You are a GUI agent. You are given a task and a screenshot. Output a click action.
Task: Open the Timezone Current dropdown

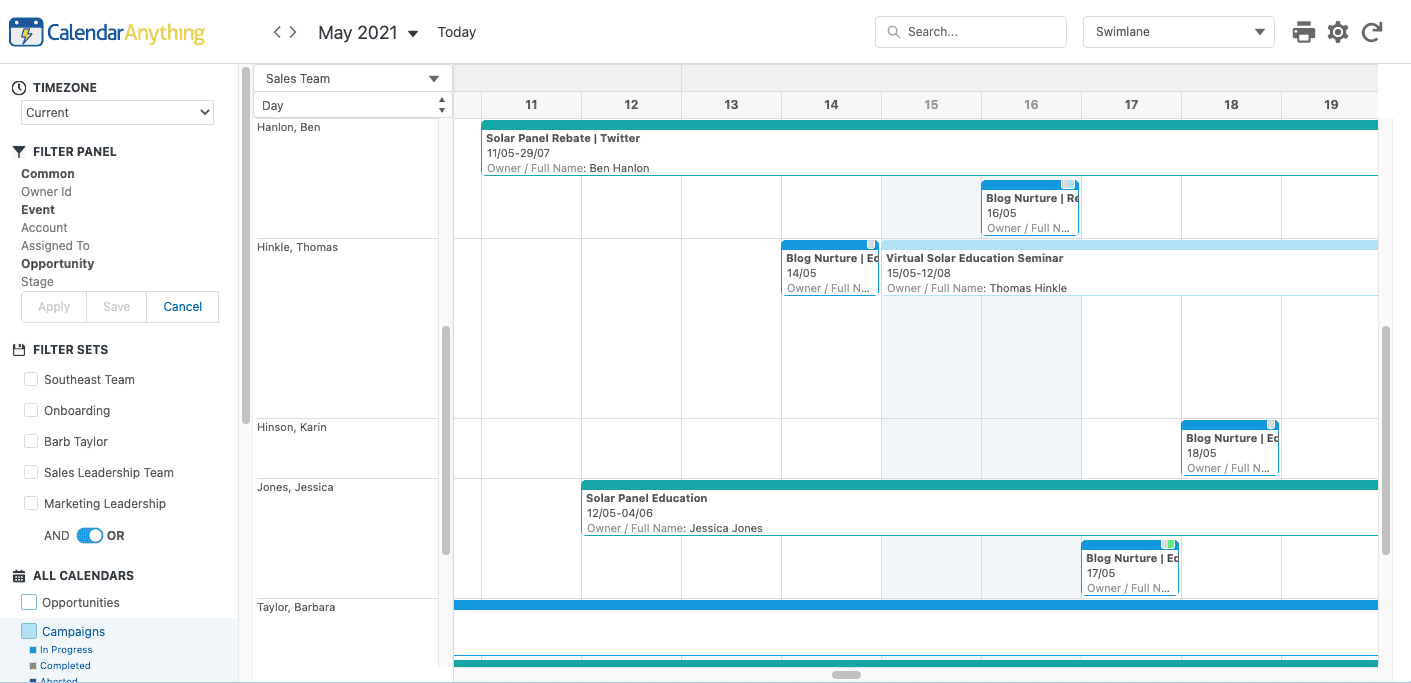(x=117, y=113)
